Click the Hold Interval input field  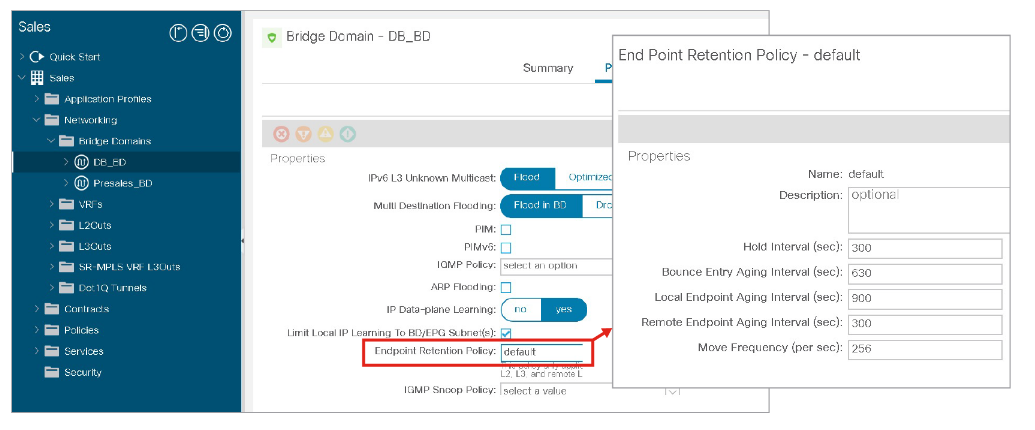click(924, 249)
